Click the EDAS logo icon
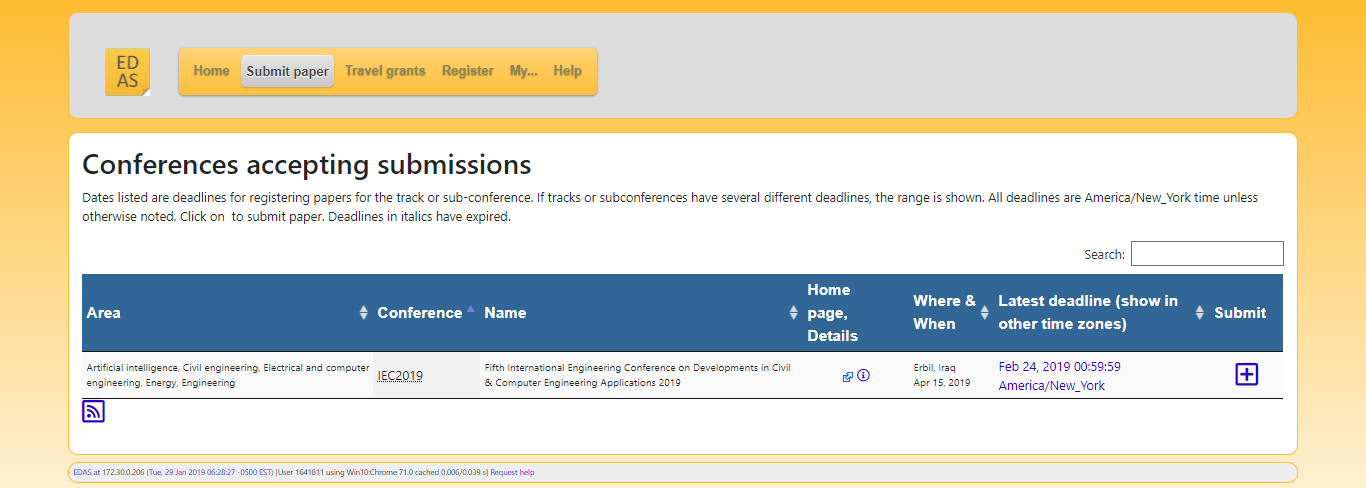Viewport: 1366px width, 488px height. [x=127, y=72]
